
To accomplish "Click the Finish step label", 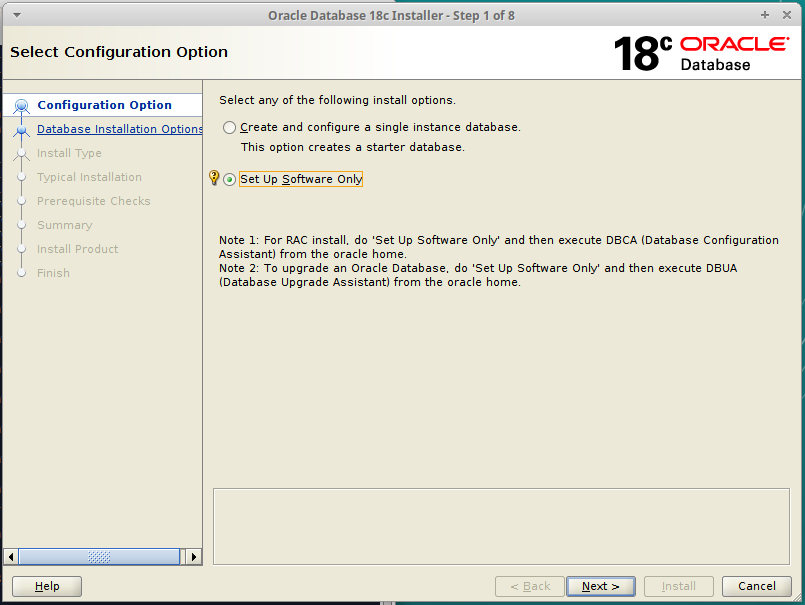I will point(53,273).
